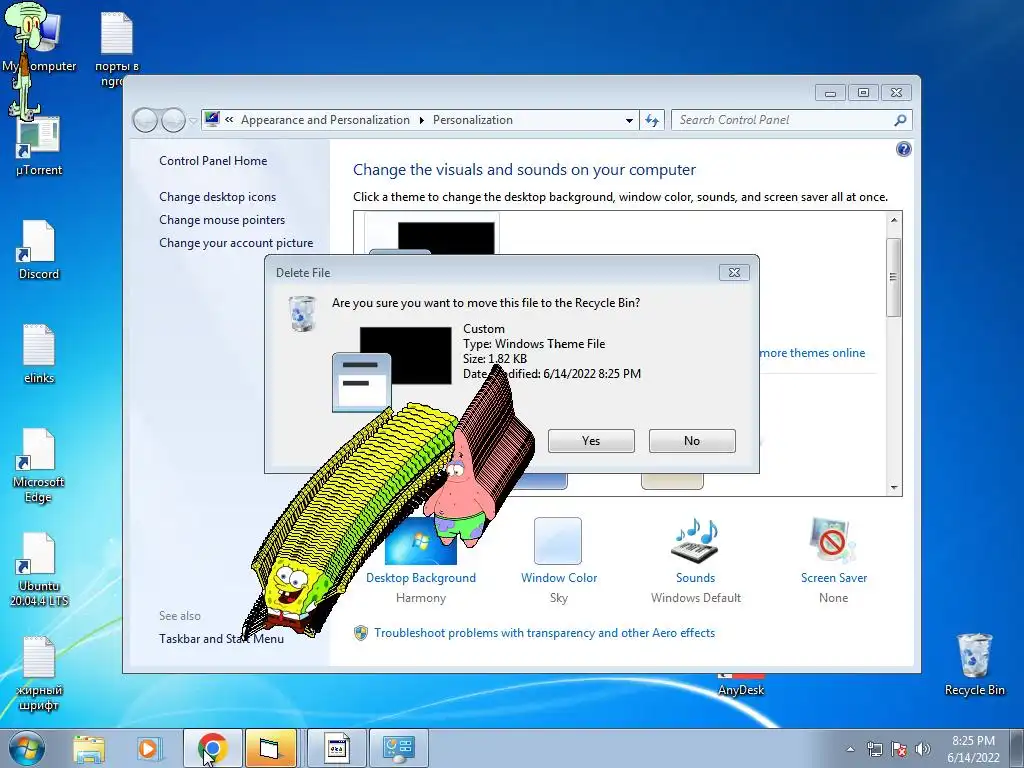Open Google Chrome from taskbar
The height and width of the screenshot is (768, 1024).
point(212,748)
